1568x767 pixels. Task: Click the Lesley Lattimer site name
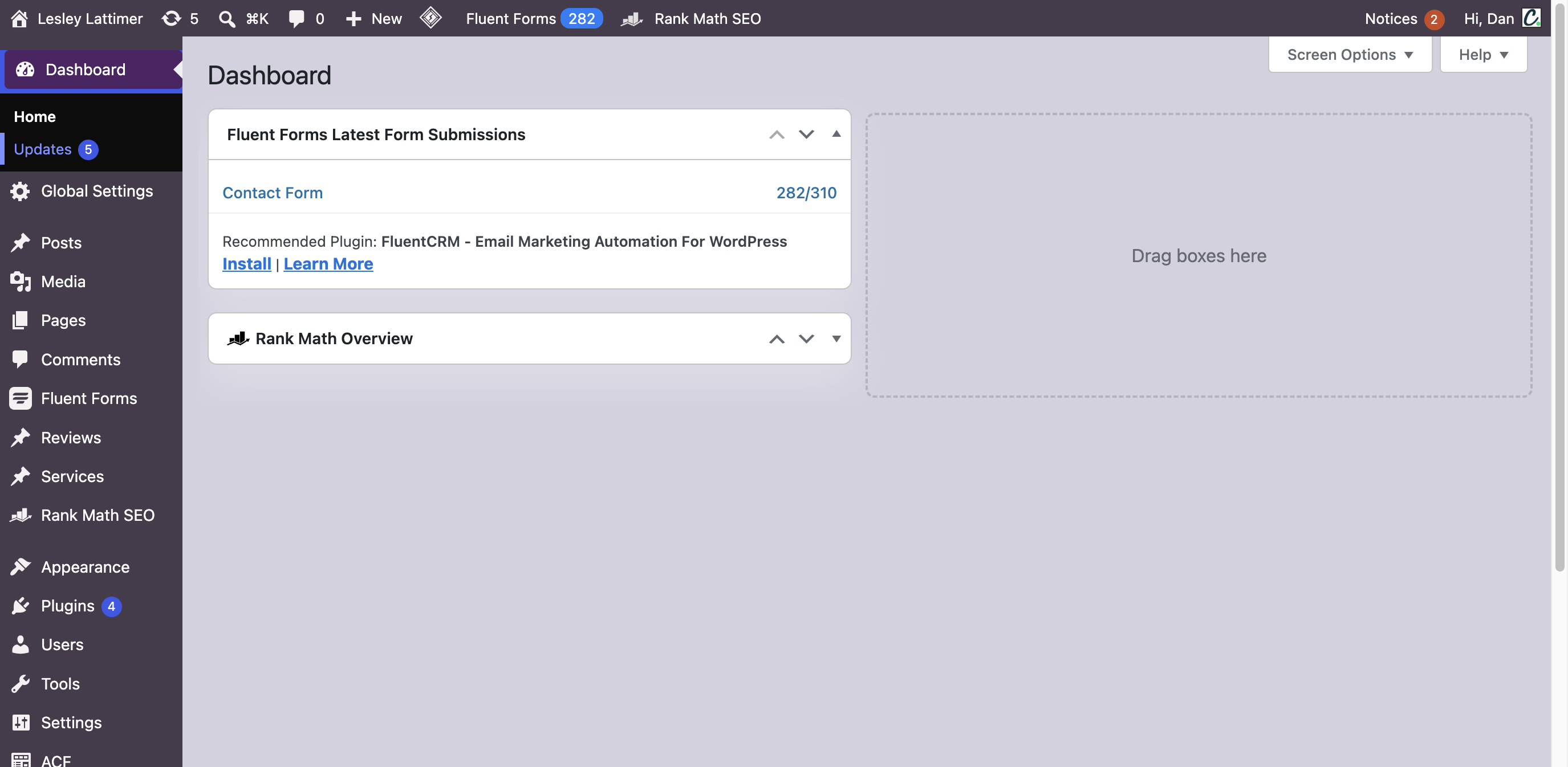(x=90, y=18)
